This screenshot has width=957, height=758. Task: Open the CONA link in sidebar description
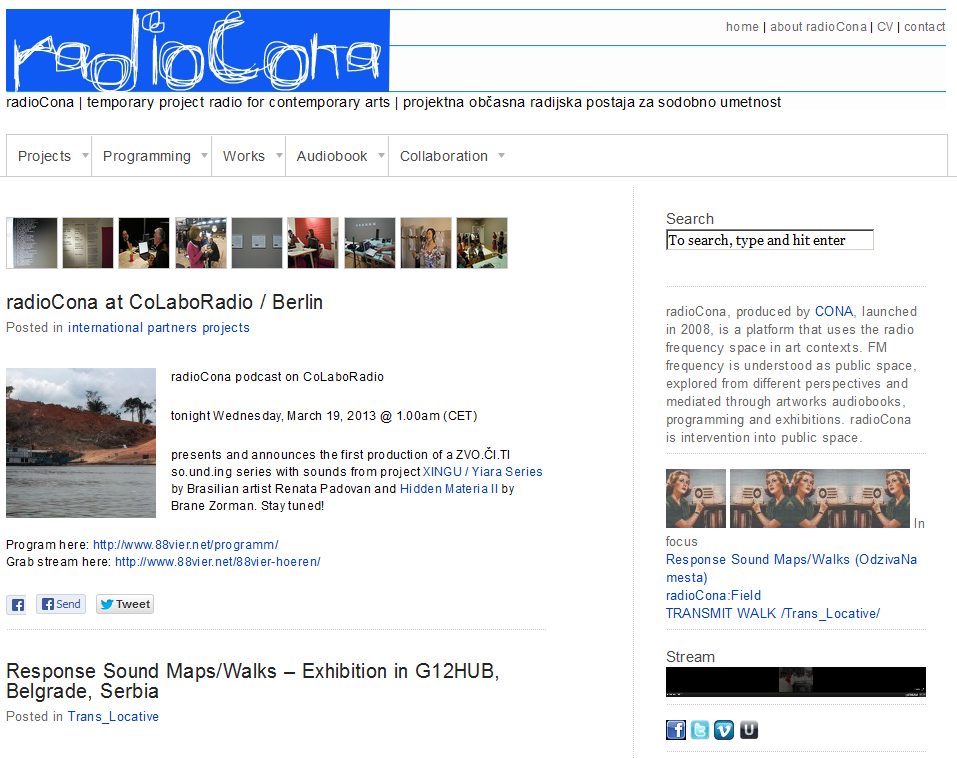[834, 311]
